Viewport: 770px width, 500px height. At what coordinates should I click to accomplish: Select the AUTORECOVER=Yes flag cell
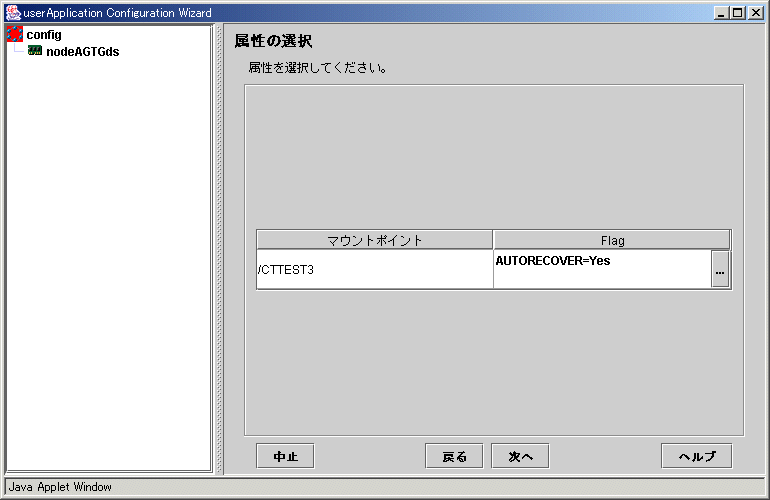point(602,269)
